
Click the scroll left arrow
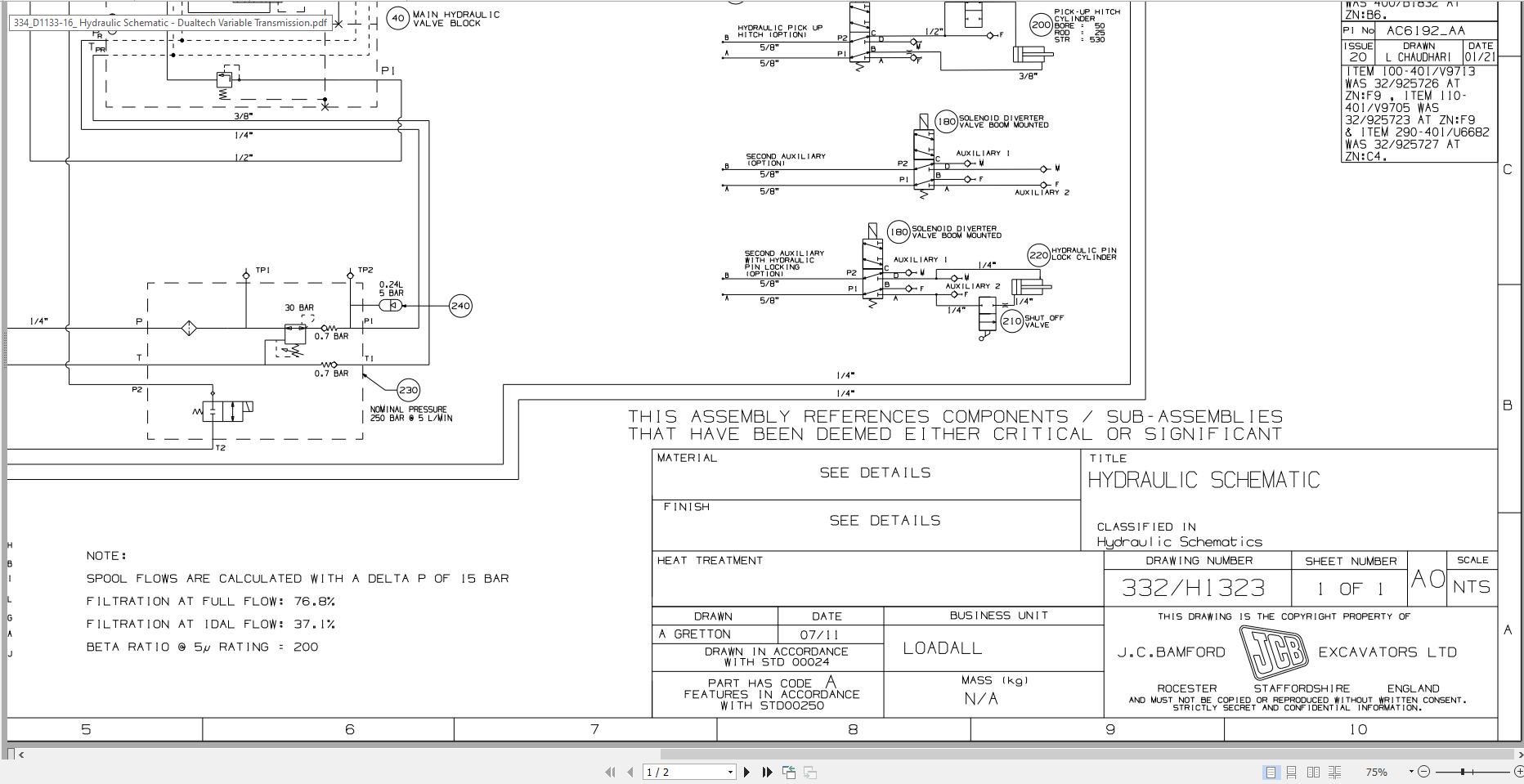(21, 755)
